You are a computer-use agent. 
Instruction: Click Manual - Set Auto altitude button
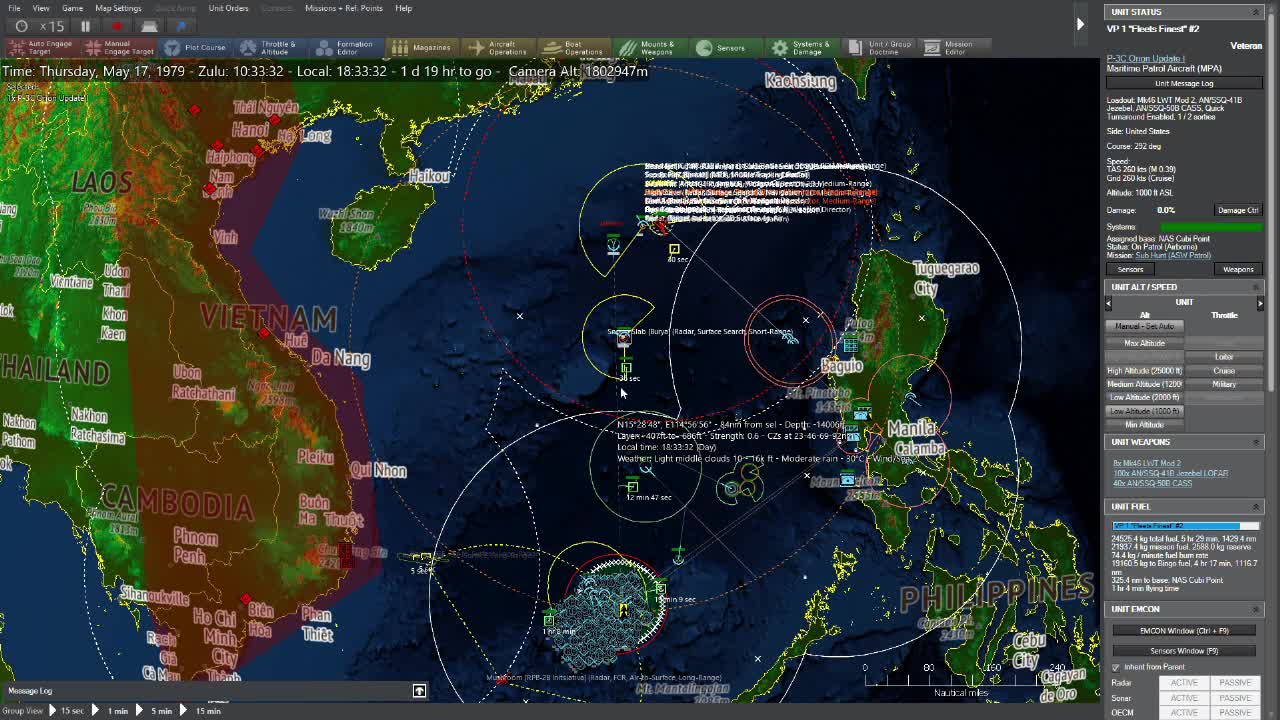click(x=1145, y=326)
